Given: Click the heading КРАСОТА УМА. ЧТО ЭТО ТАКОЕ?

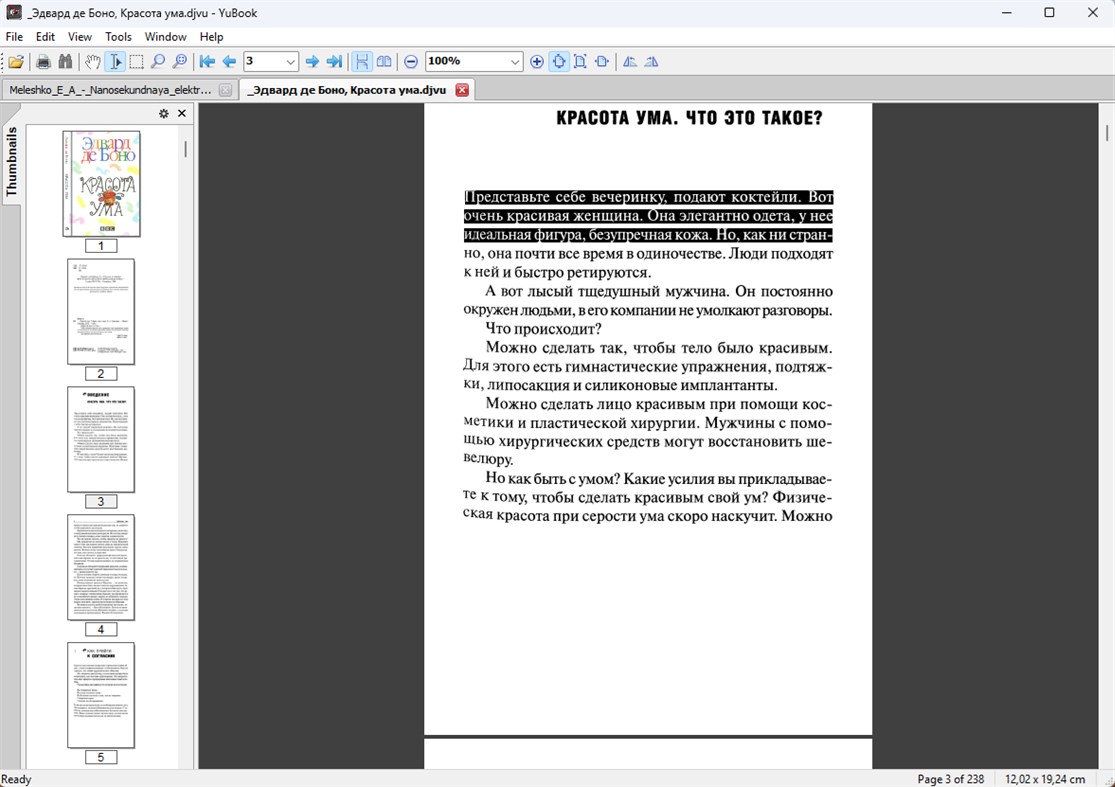Looking at the screenshot, I should click(x=689, y=118).
